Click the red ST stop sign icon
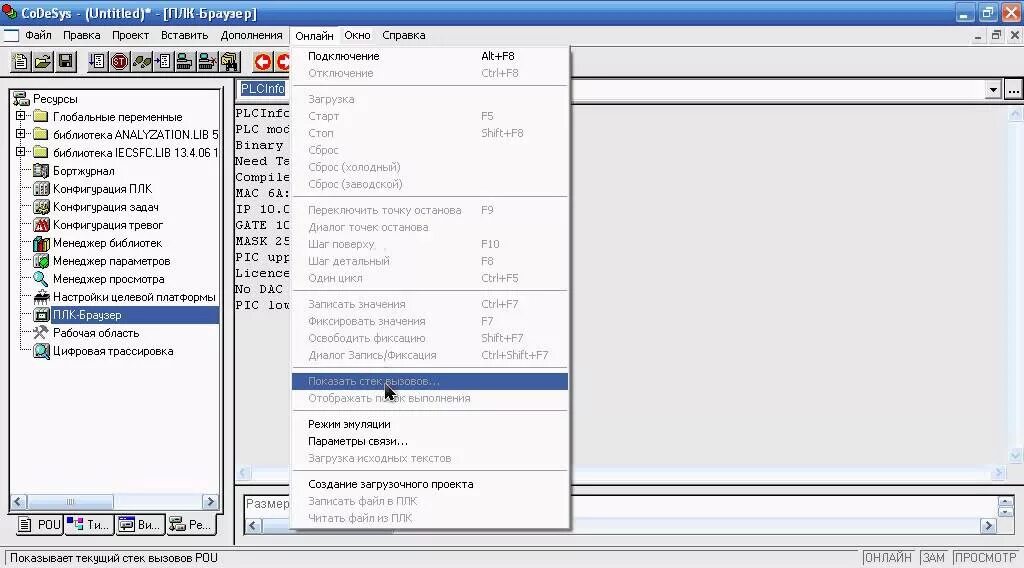This screenshot has height=568, width=1024. [x=120, y=62]
